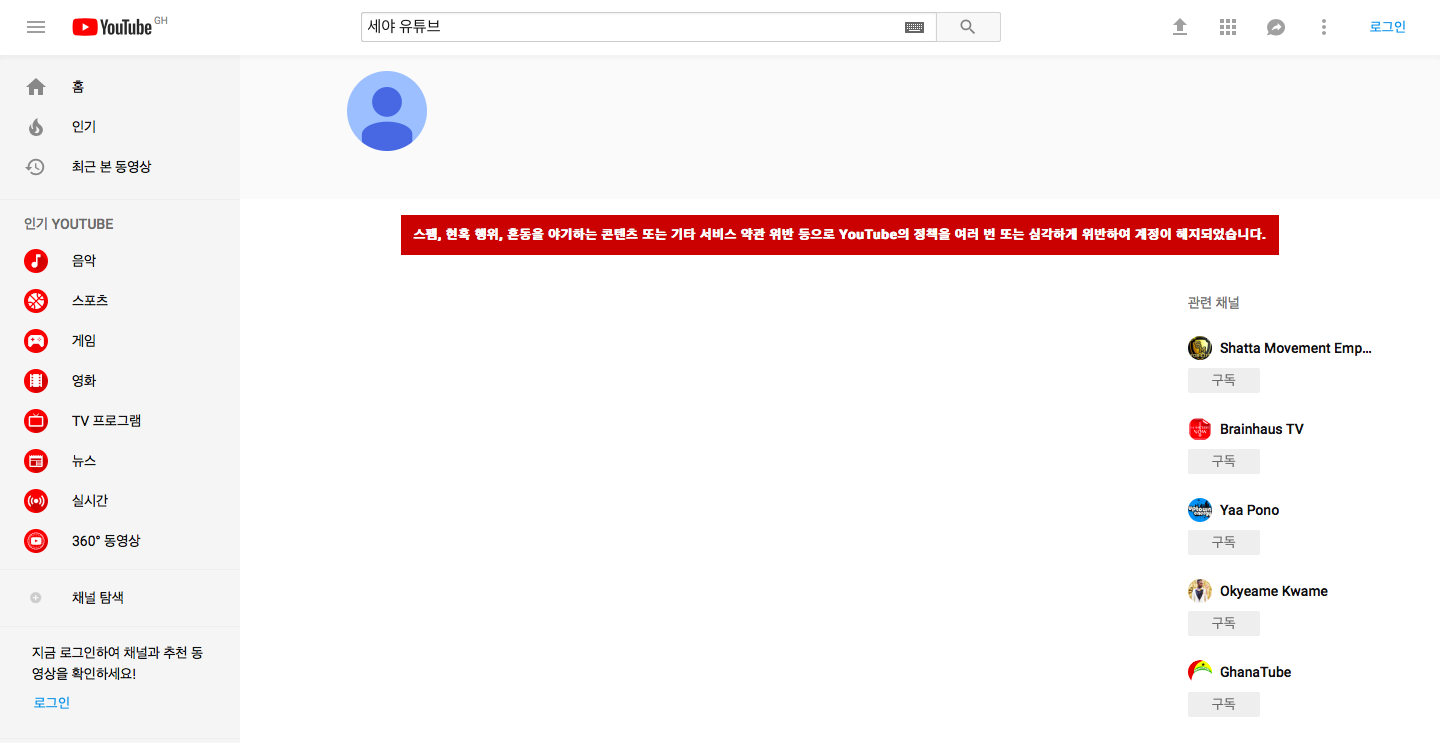Select 홈 in the sidebar
Viewport: 1440px width, 743px height.
(120, 87)
